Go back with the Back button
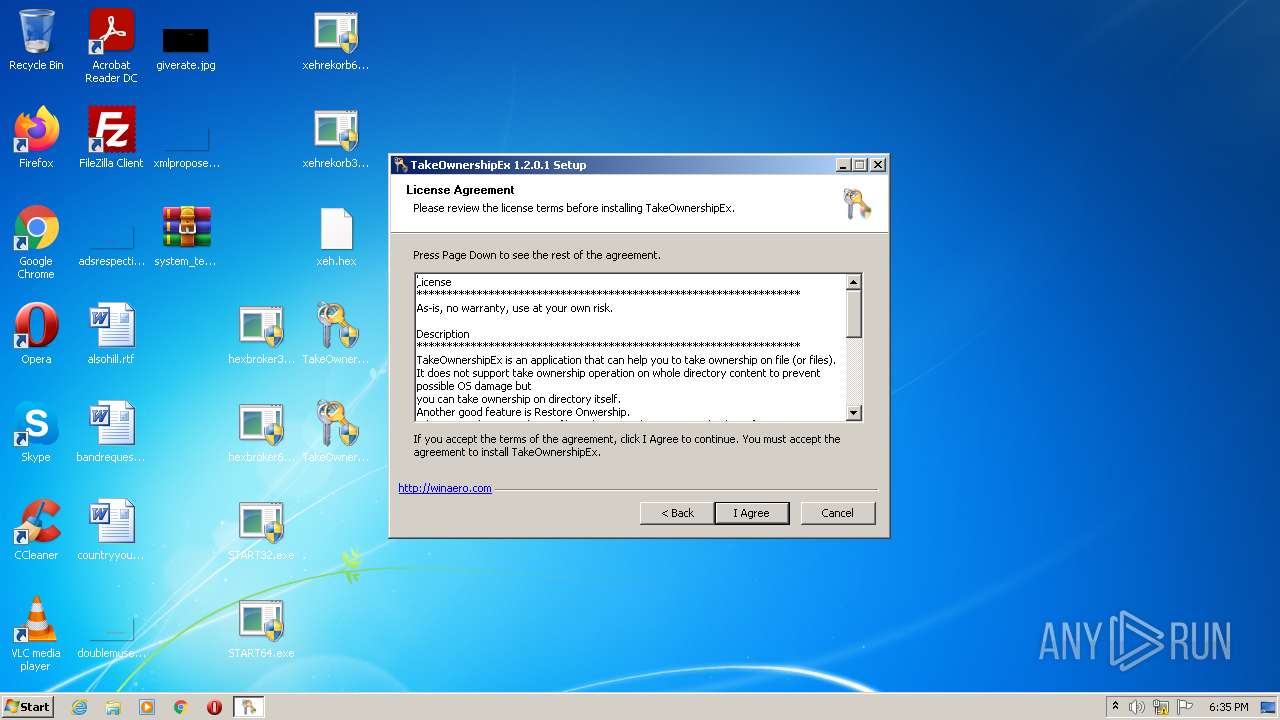 (x=677, y=513)
